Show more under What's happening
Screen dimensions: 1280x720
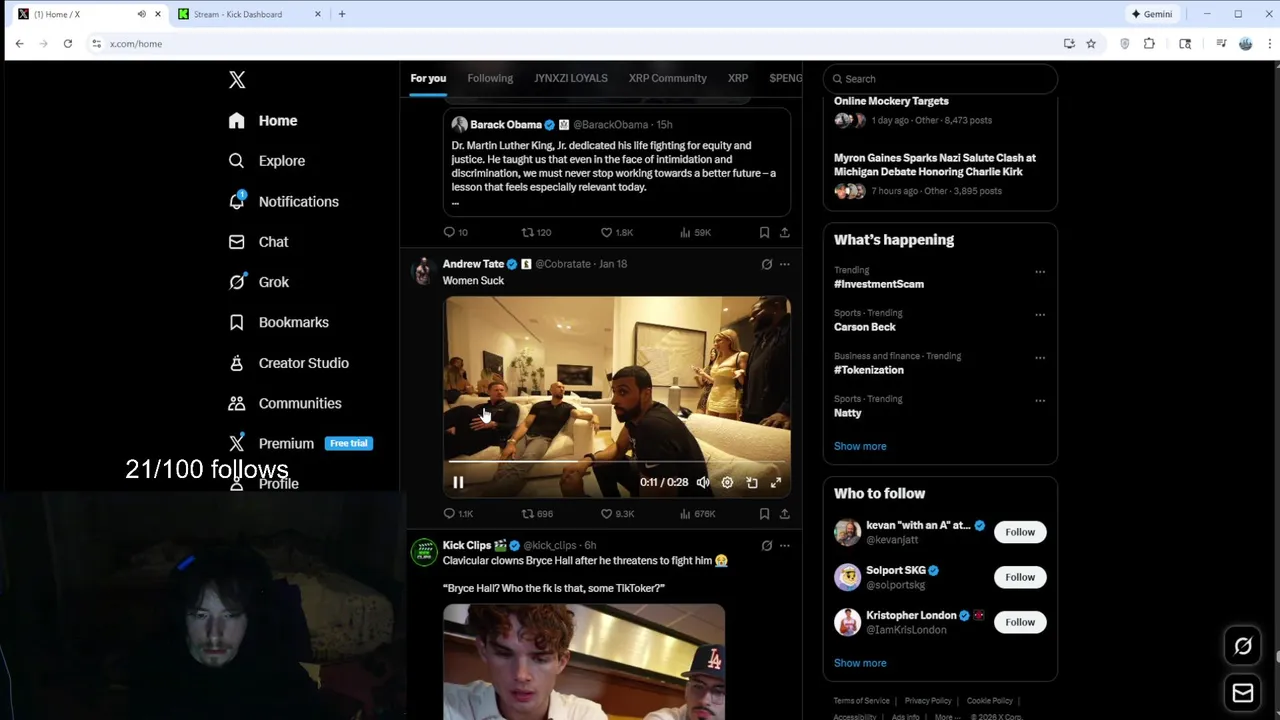(860, 446)
